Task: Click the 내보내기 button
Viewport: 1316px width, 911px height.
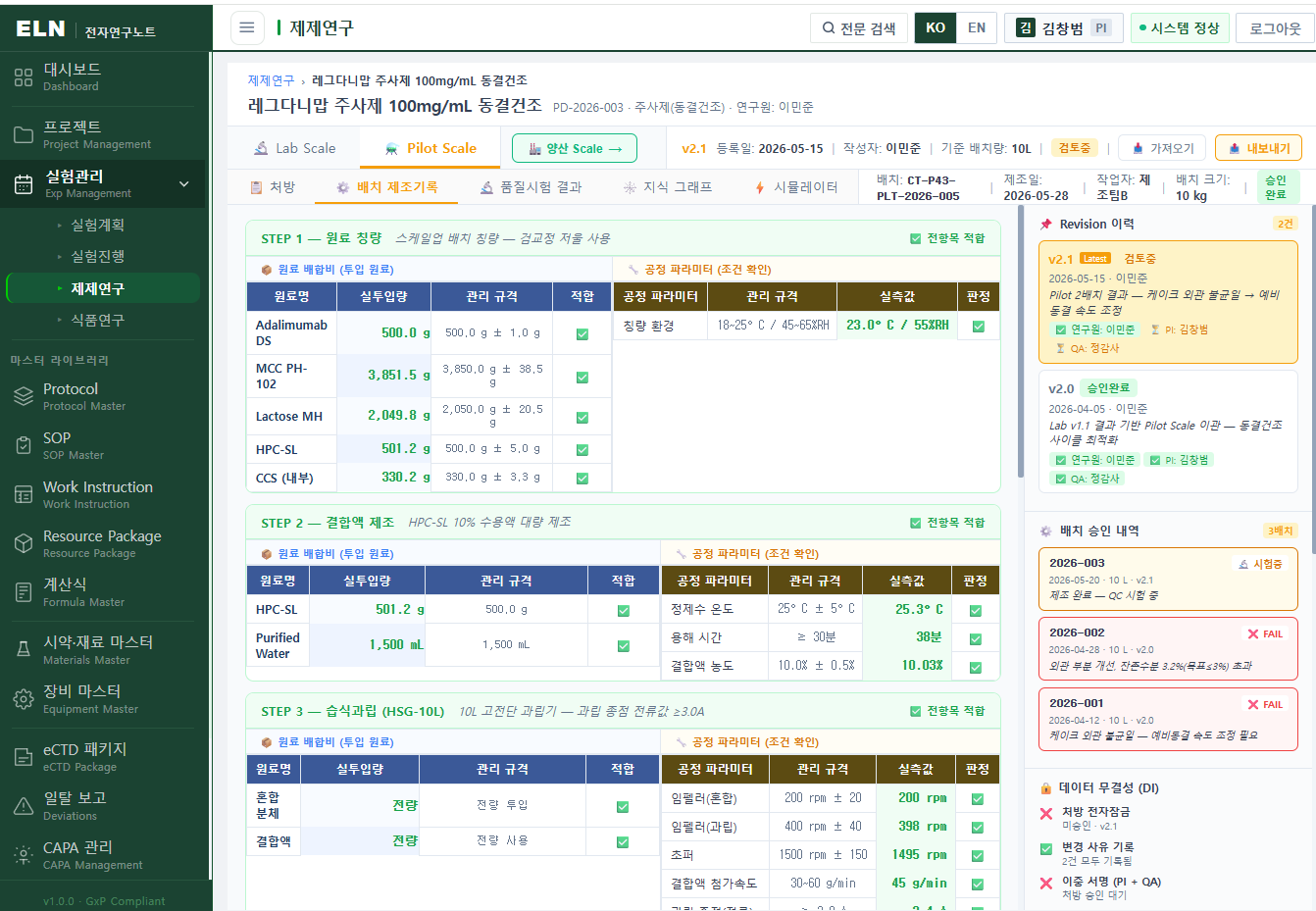Action: 1258,148
